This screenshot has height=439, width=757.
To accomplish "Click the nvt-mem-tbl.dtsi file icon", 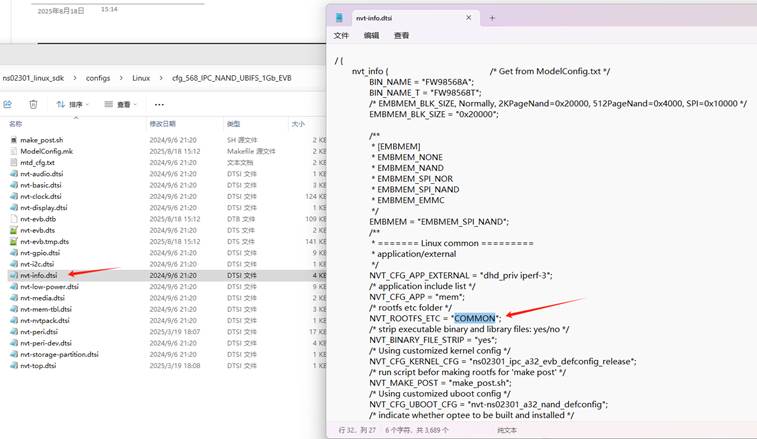I will (x=14, y=309).
